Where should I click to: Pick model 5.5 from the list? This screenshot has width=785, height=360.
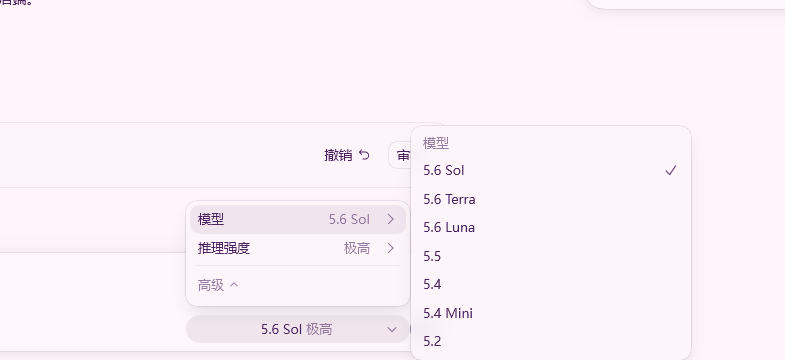(x=551, y=256)
